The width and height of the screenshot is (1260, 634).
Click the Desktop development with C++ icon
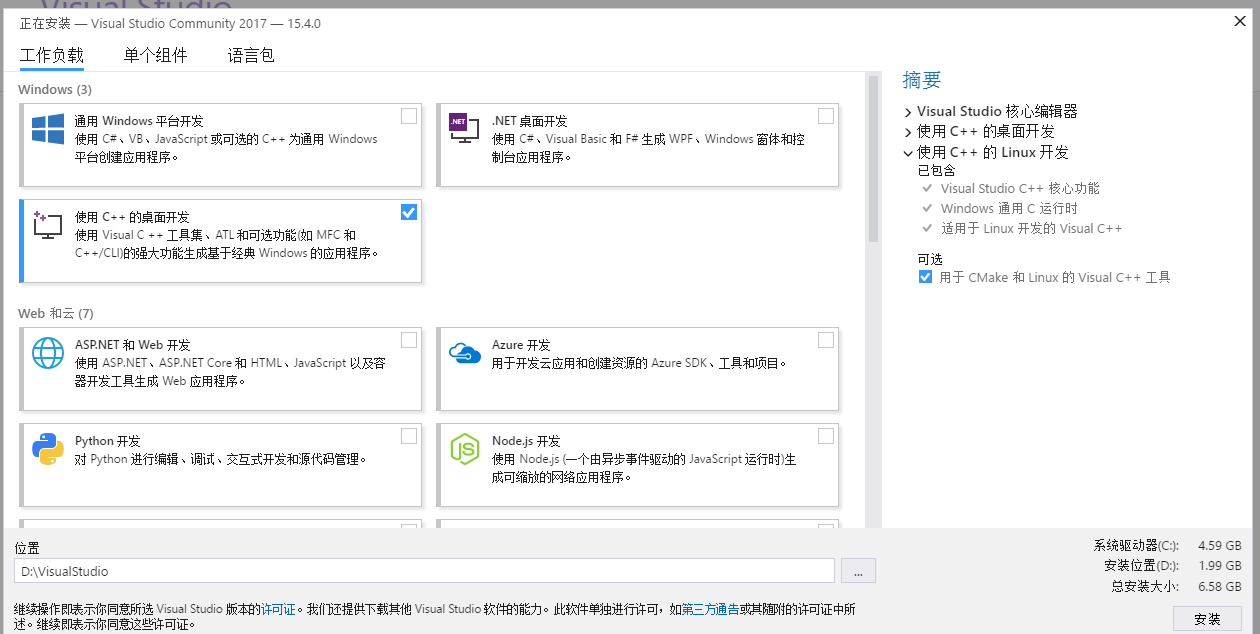point(48,224)
